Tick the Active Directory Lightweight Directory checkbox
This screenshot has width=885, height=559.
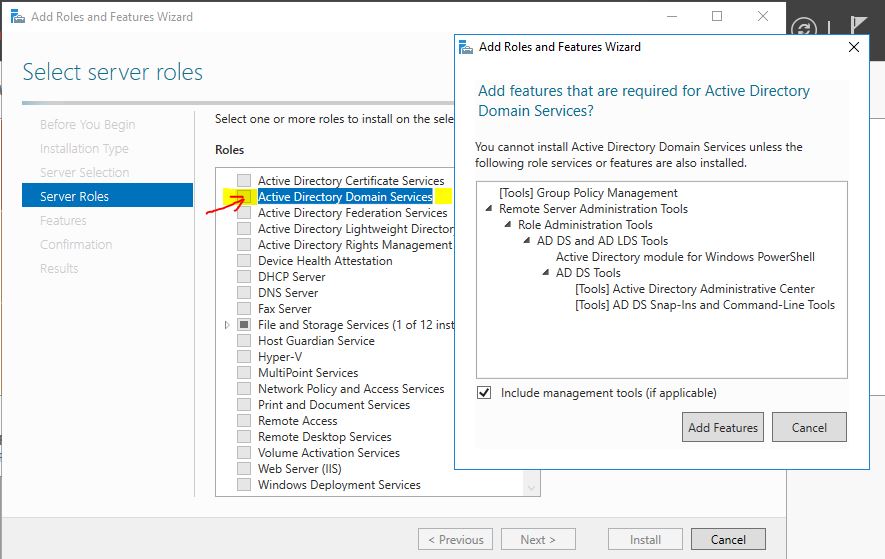click(244, 229)
